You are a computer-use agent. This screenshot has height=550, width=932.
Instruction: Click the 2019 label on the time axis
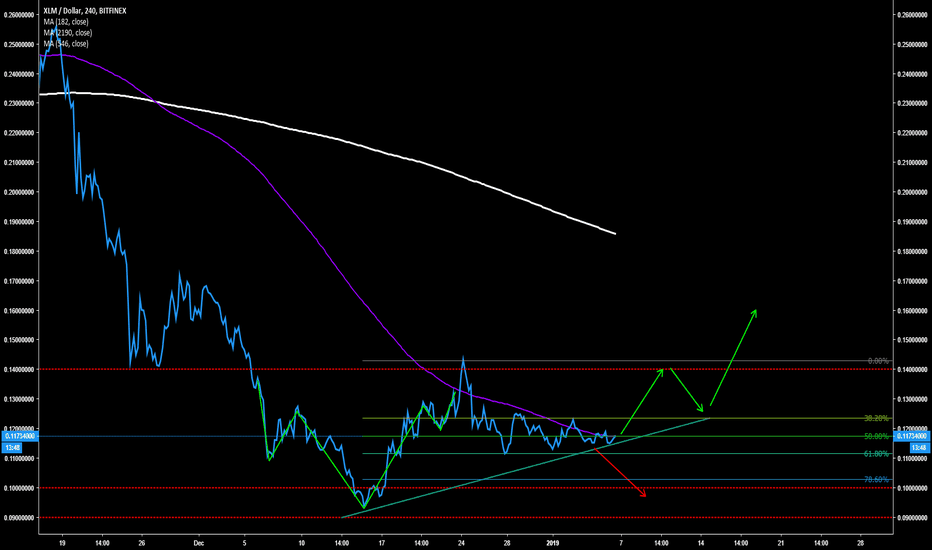553,543
